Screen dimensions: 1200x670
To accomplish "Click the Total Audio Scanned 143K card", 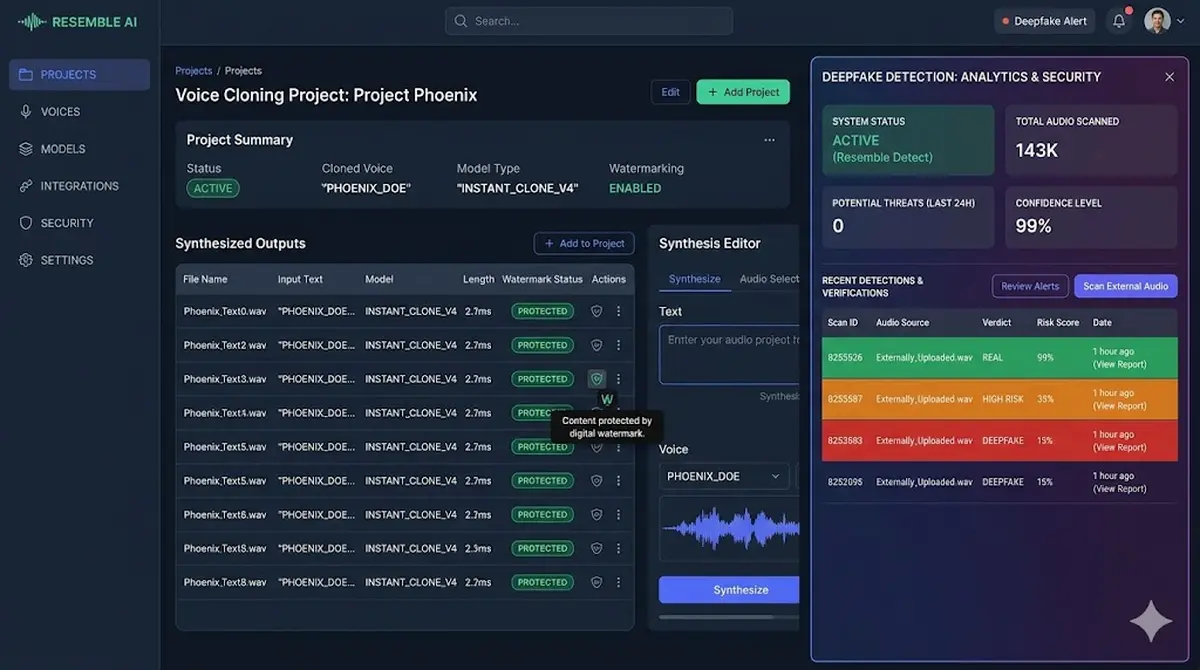I will pyautogui.click(x=1091, y=140).
